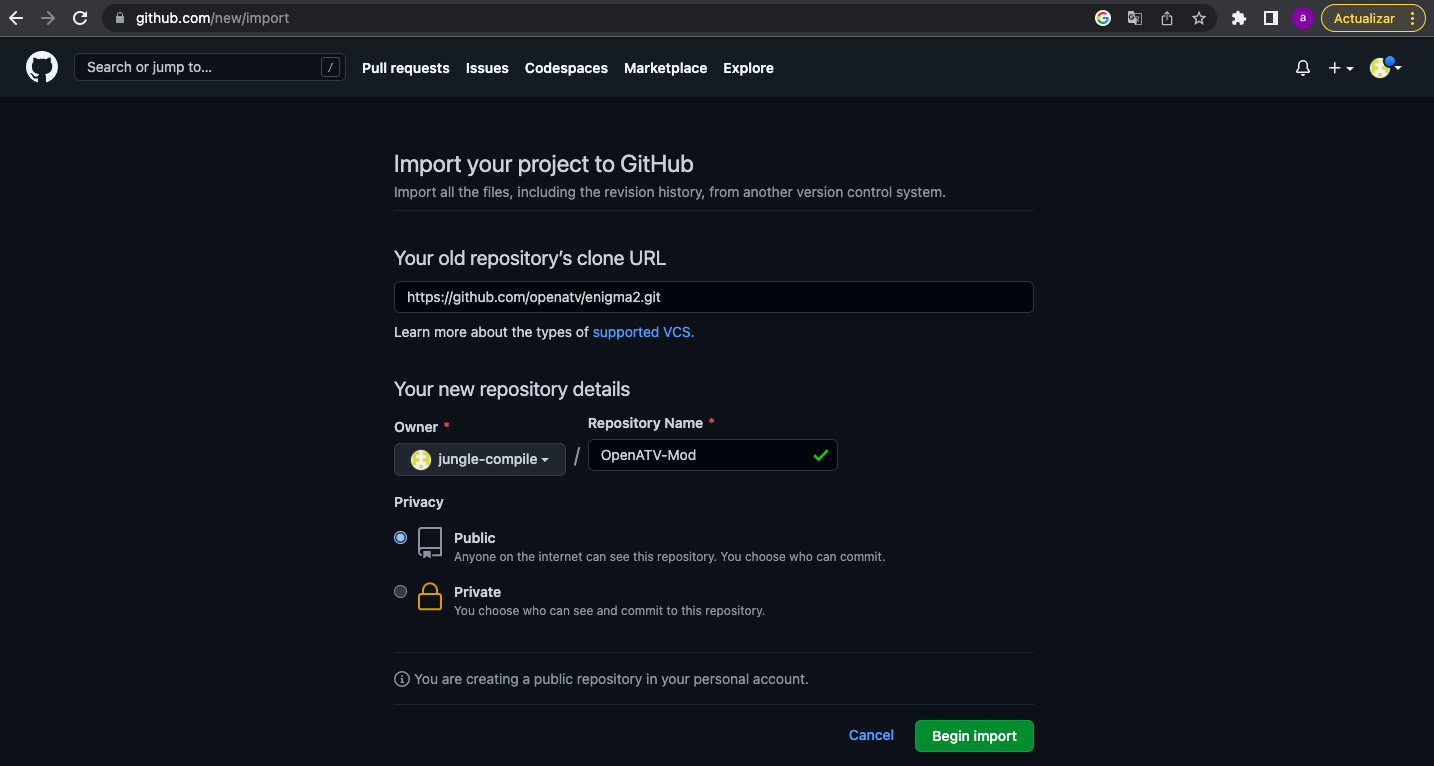Click the Google Translate icon
Image resolution: width=1434 pixels, height=766 pixels.
[1135, 18]
